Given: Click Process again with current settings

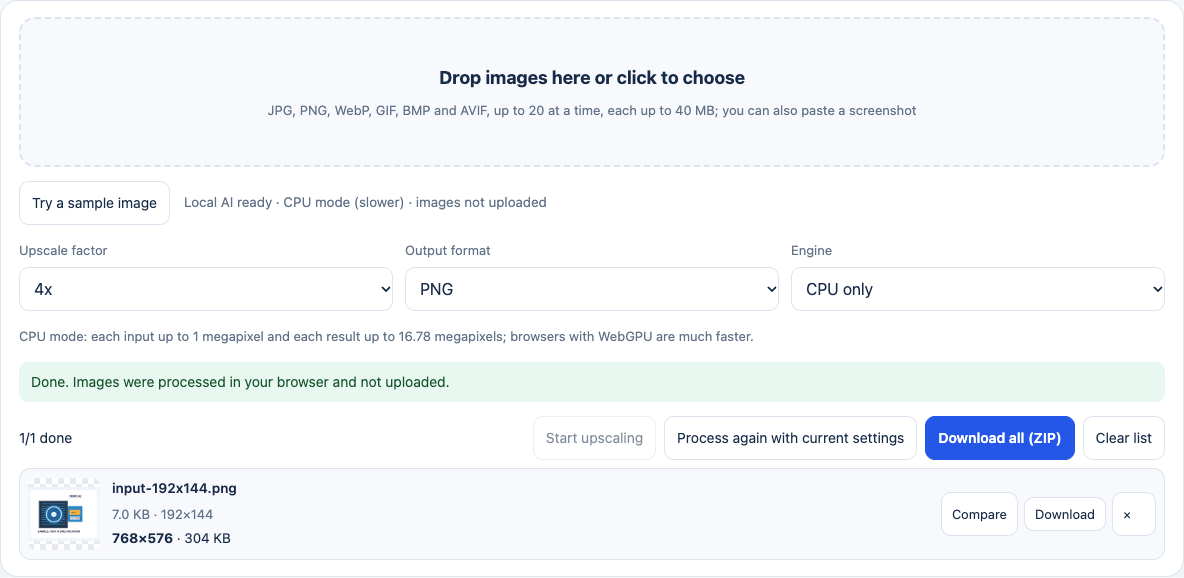Looking at the screenshot, I should 791,438.
